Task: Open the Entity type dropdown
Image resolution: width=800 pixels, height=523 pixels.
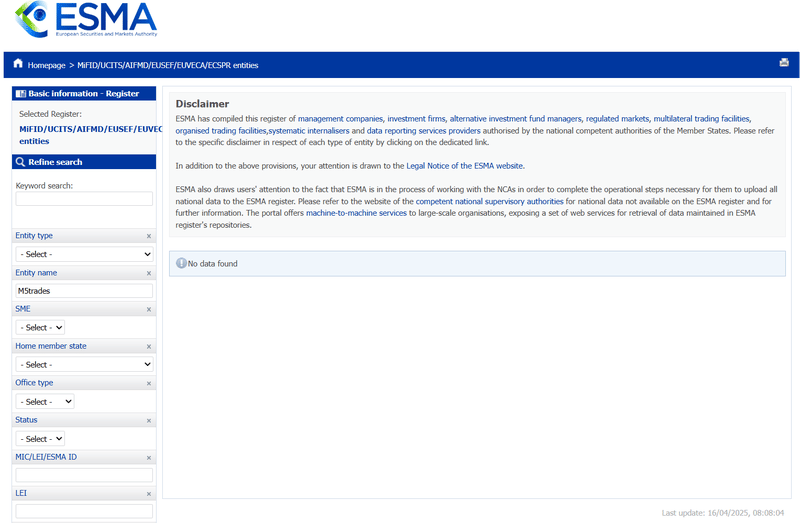Action: 84,254
